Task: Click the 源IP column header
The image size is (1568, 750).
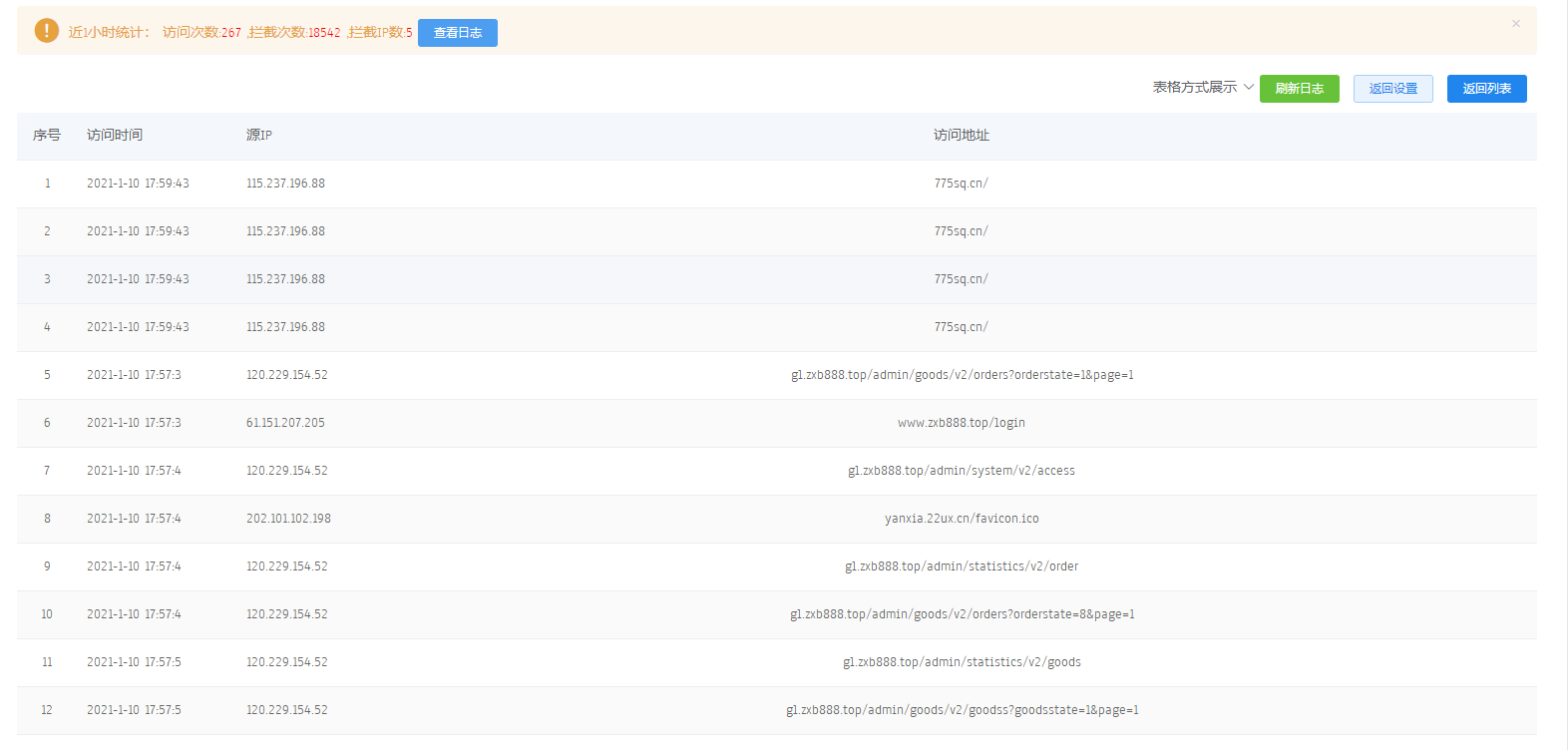Action: (x=259, y=136)
